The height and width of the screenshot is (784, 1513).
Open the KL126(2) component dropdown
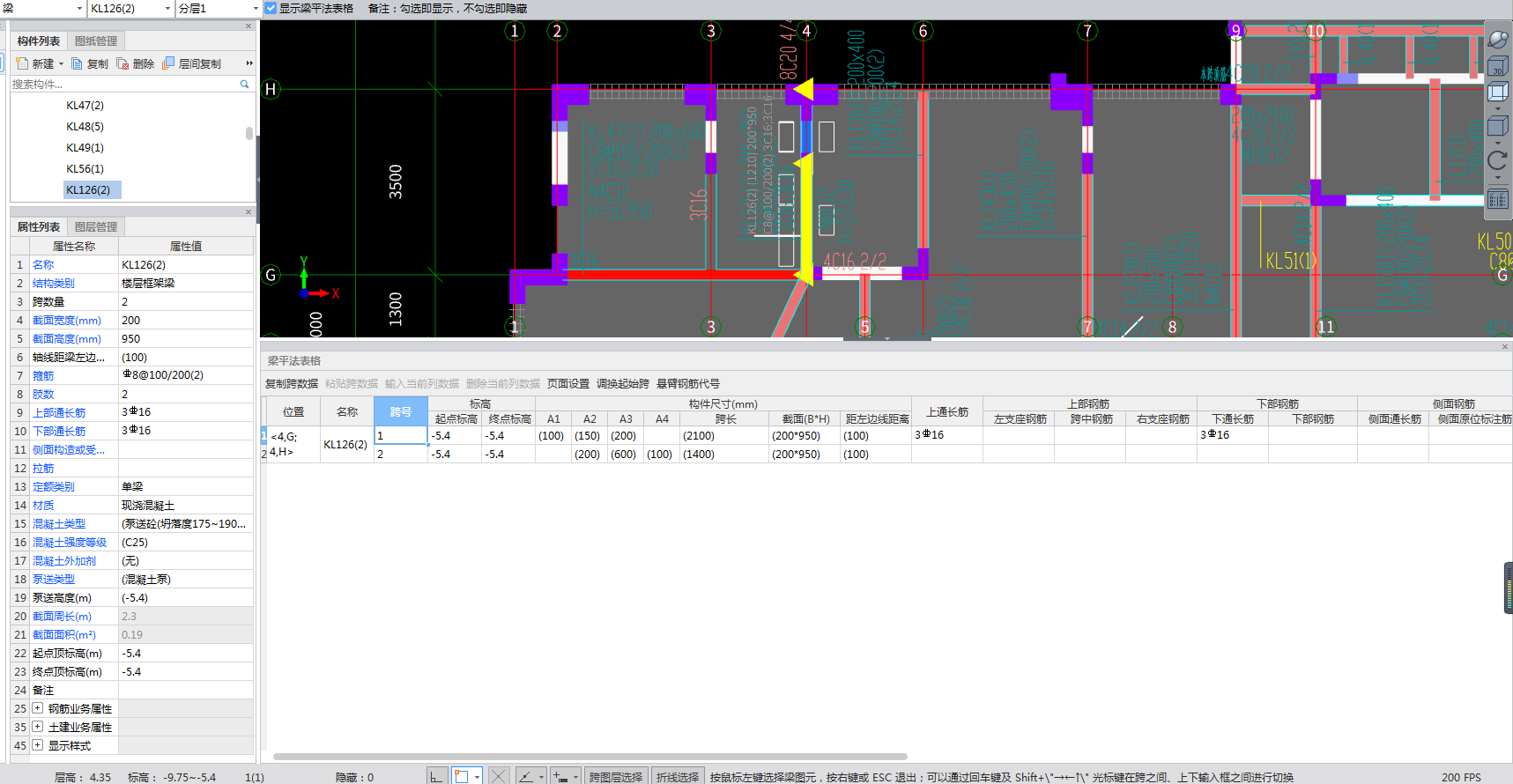[167, 8]
